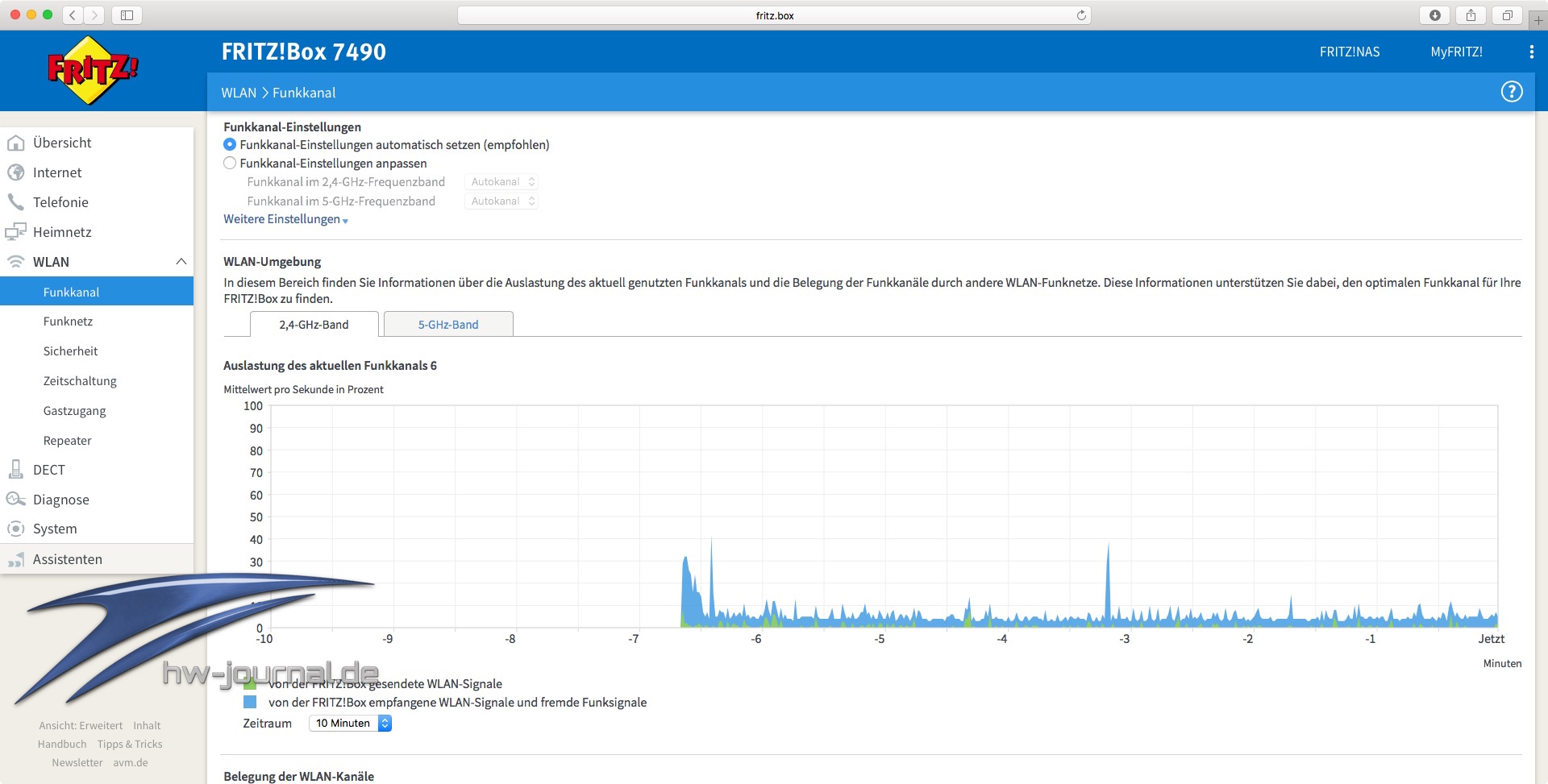Open FRITZ!NAS link
1548x784 pixels.
(1350, 52)
